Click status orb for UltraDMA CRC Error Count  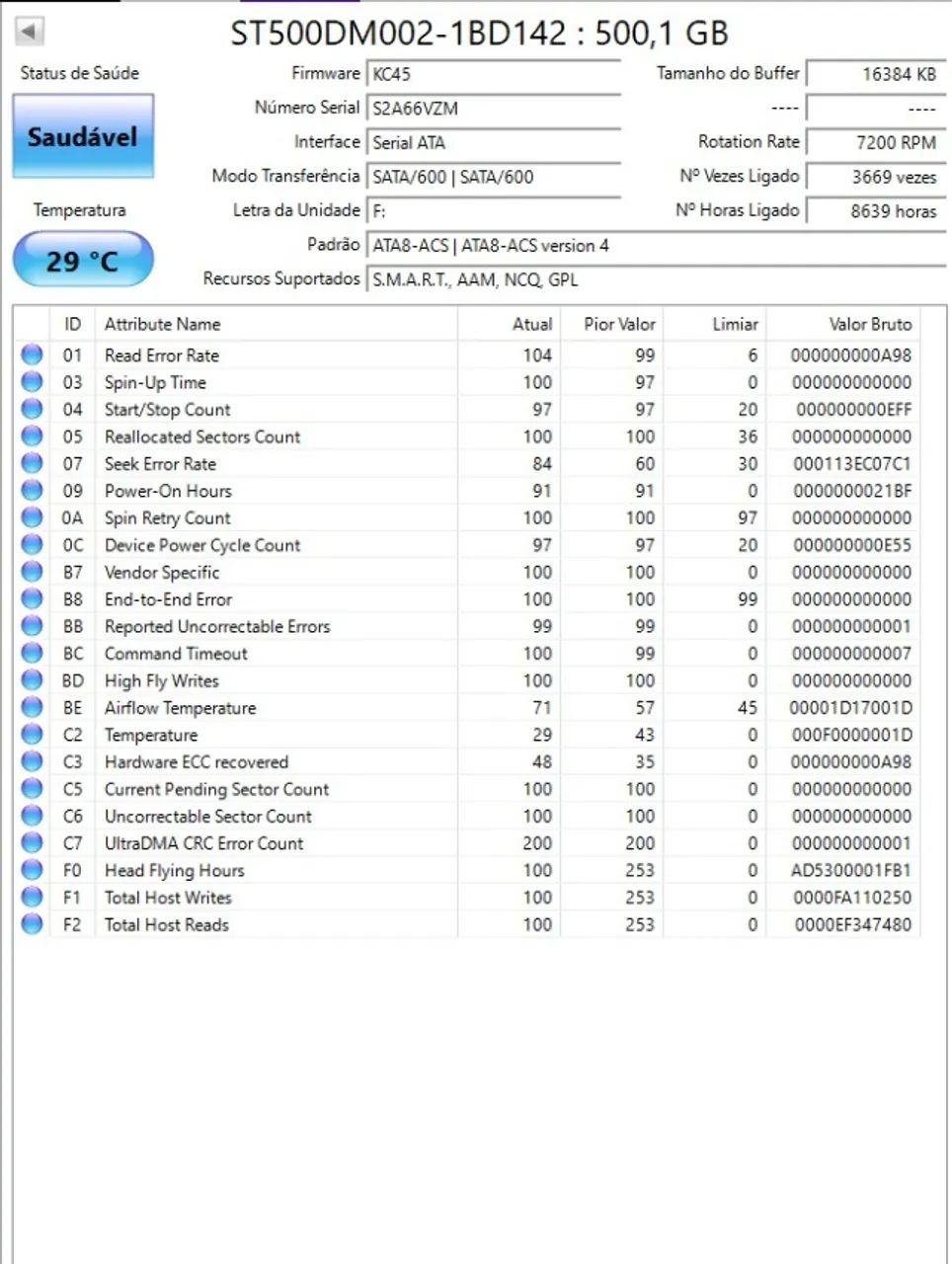tap(33, 843)
